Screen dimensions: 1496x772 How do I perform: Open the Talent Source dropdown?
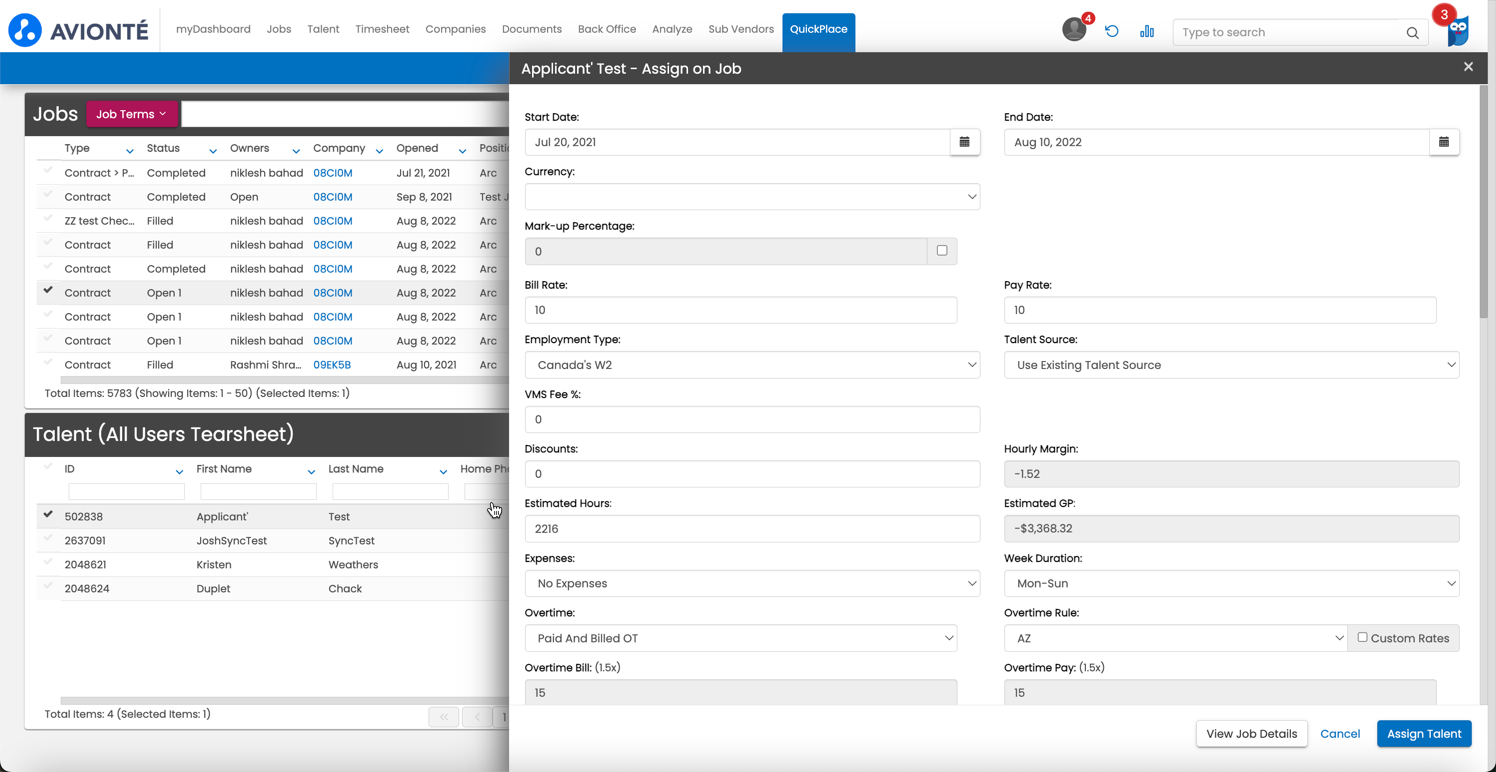pos(1231,365)
